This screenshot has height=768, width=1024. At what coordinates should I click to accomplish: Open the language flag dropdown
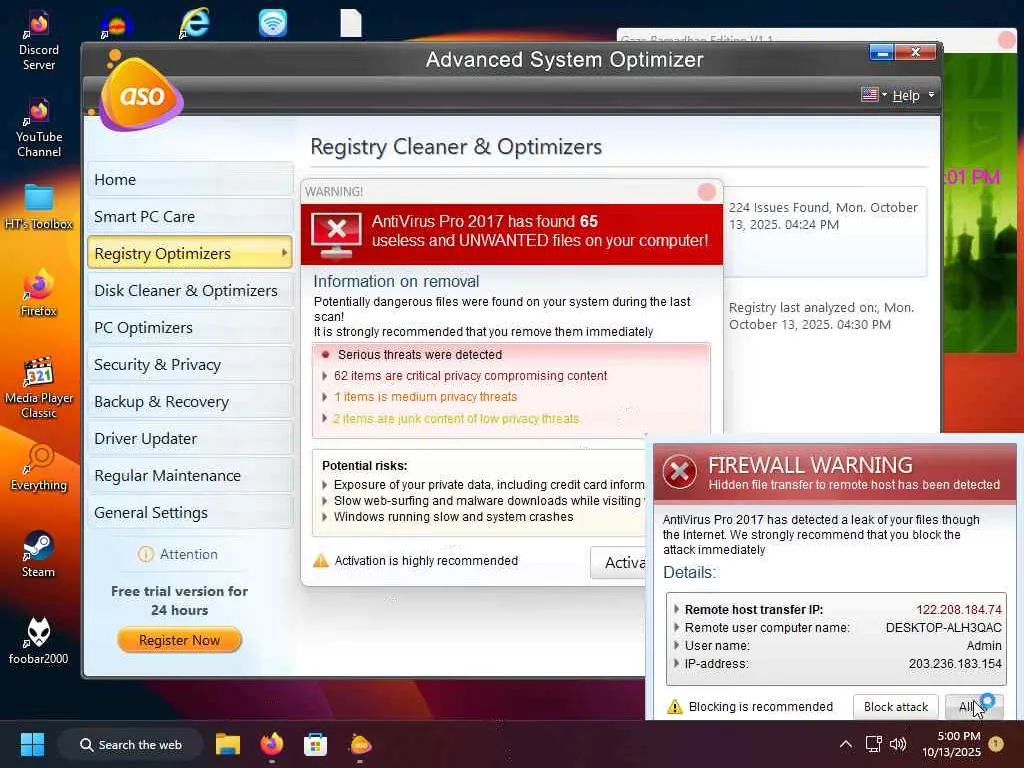tap(874, 95)
